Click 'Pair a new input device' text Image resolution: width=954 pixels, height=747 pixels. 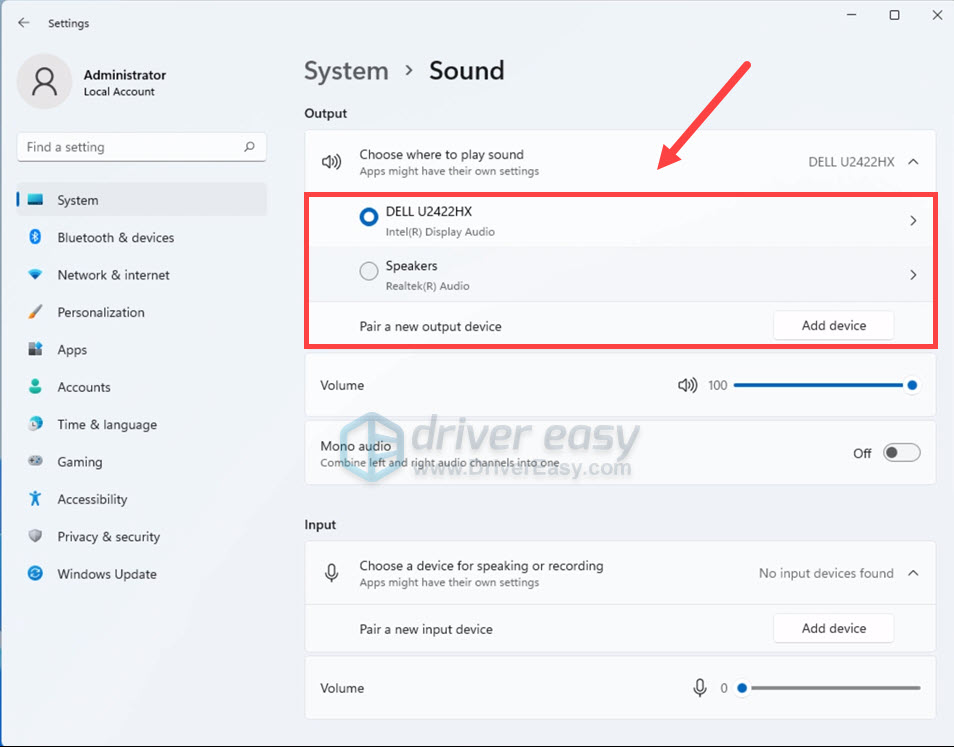(426, 629)
